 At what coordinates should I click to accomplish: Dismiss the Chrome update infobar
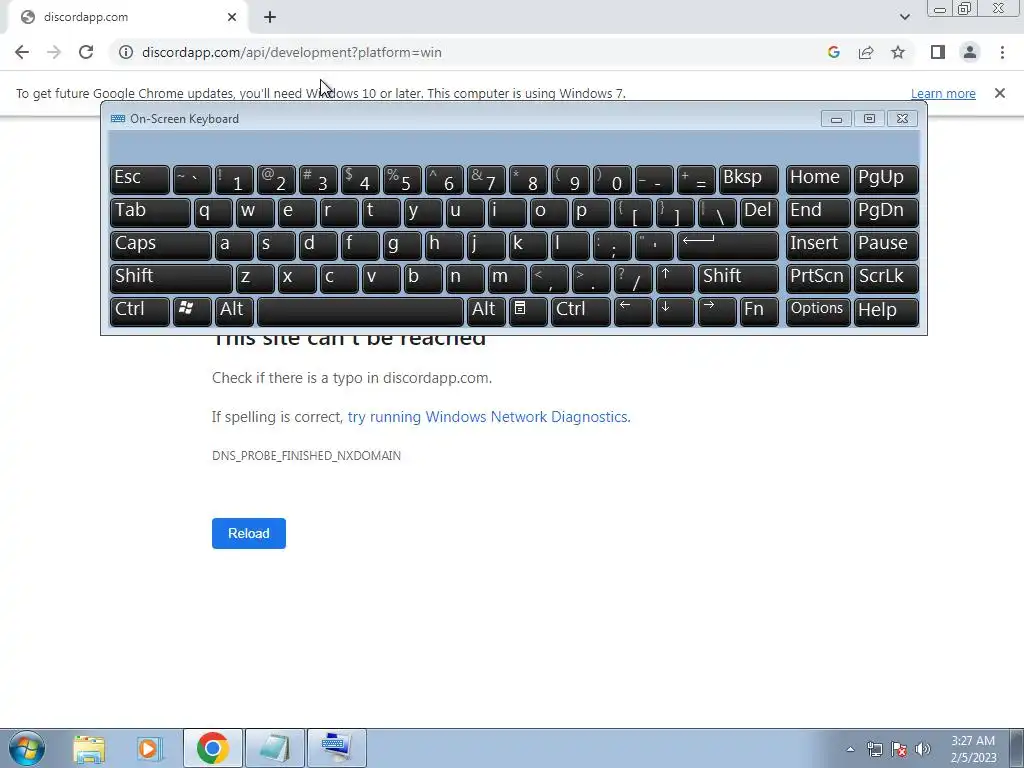pos(1000,93)
